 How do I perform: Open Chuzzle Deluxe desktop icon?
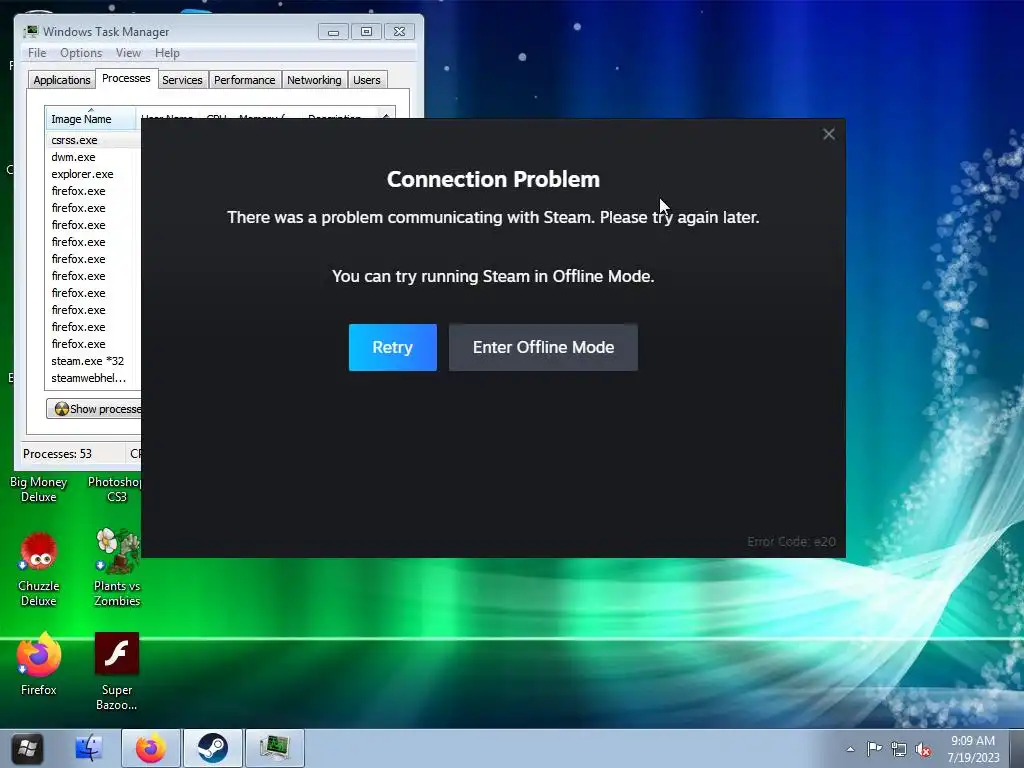pyautogui.click(x=39, y=569)
